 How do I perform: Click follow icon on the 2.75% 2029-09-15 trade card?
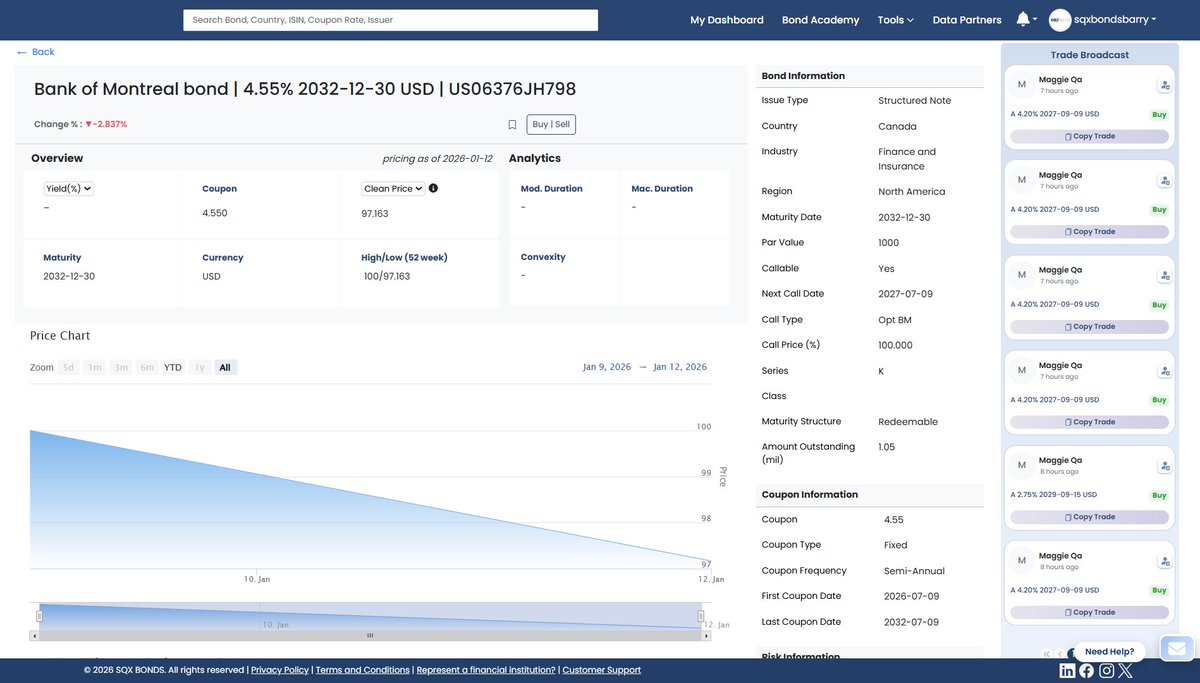coord(1165,466)
